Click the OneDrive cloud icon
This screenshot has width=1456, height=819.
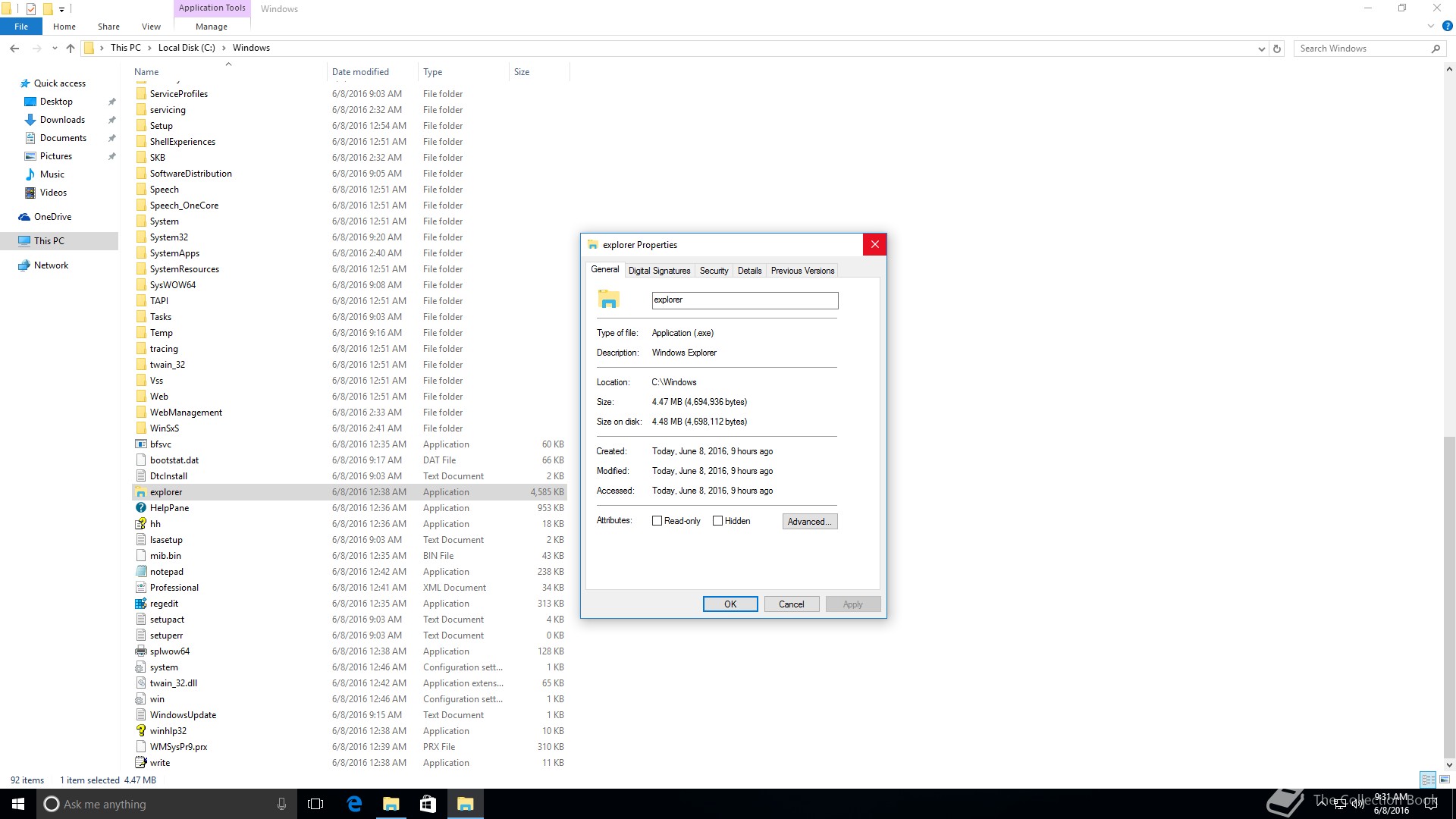pyautogui.click(x=24, y=217)
